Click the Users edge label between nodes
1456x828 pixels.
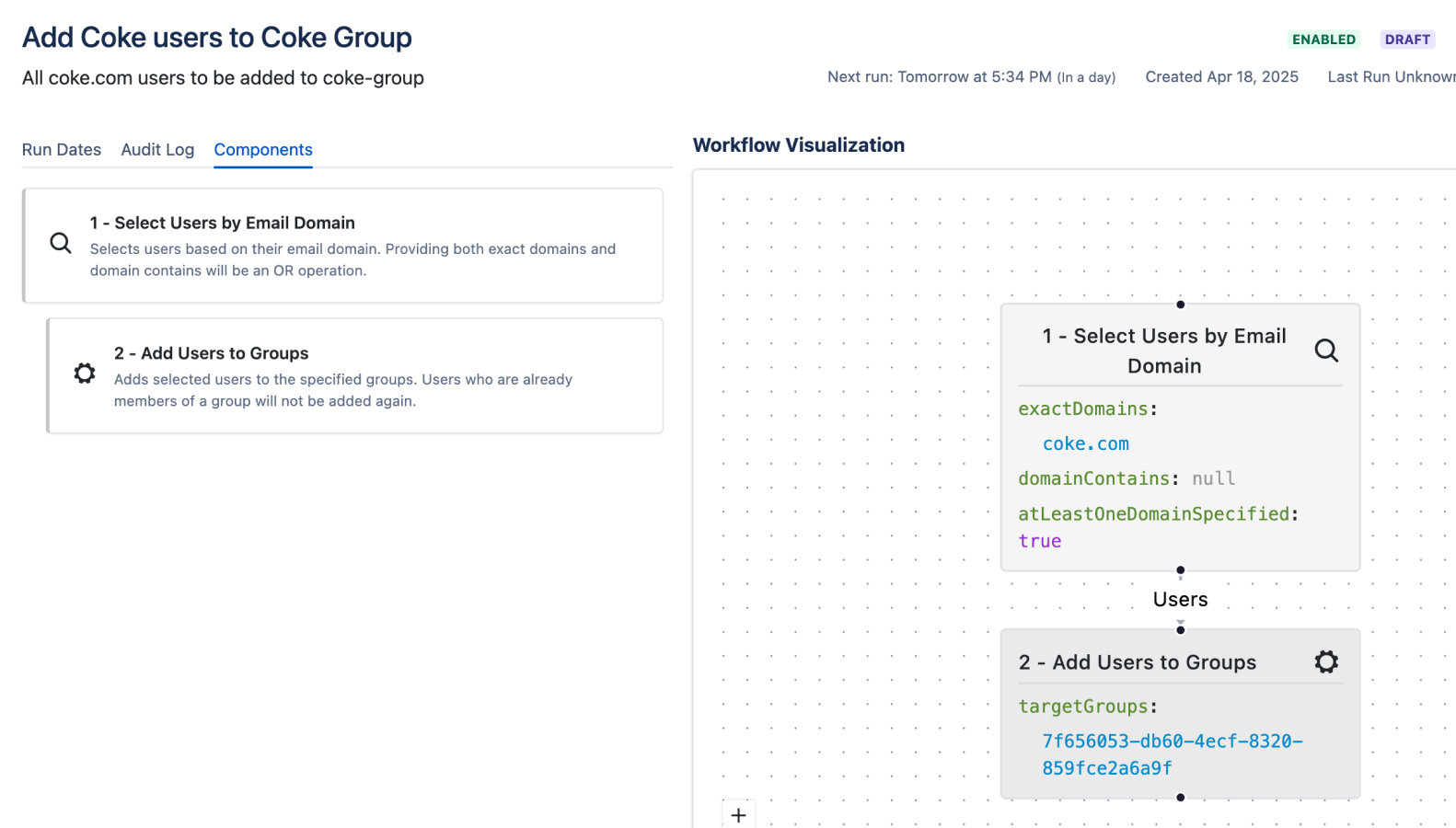point(1180,600)
